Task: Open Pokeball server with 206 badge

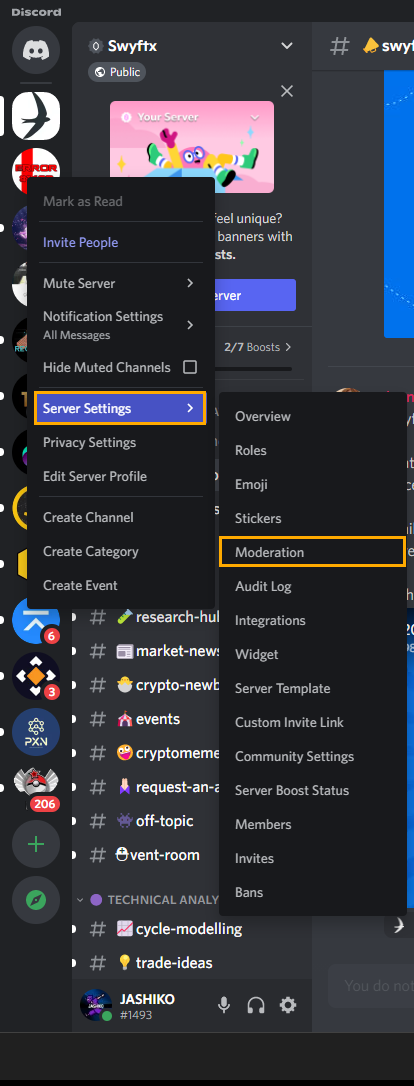Action: coord(36,787)
